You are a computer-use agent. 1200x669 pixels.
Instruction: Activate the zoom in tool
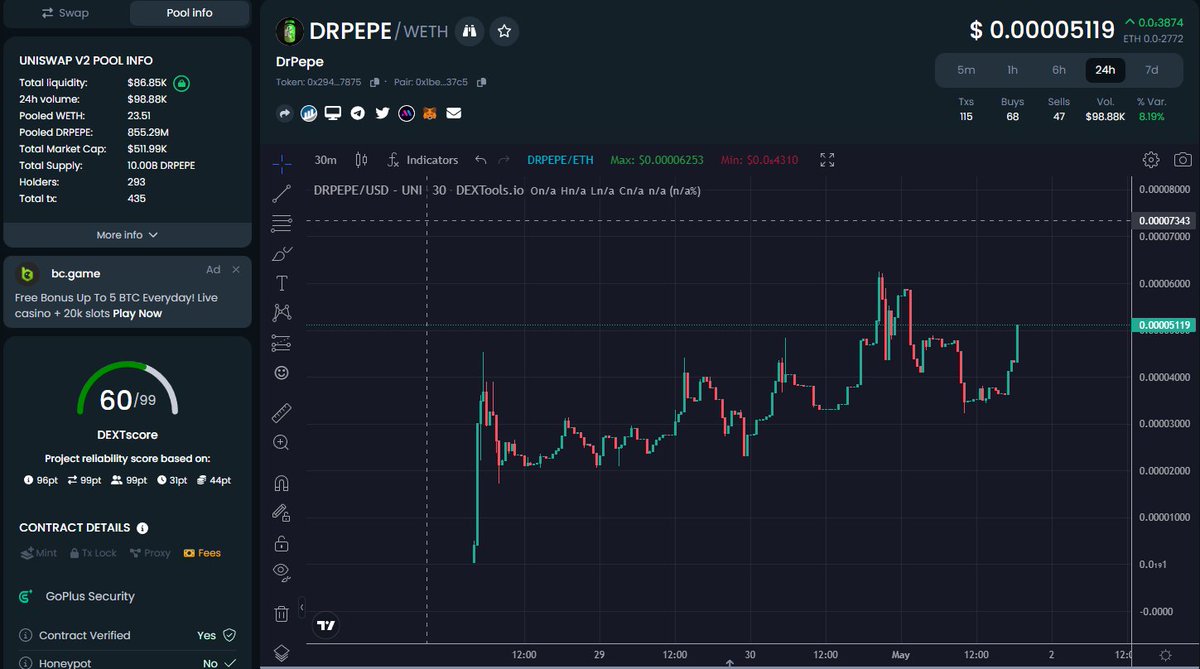pyautogui.click(x=282, y=442)
